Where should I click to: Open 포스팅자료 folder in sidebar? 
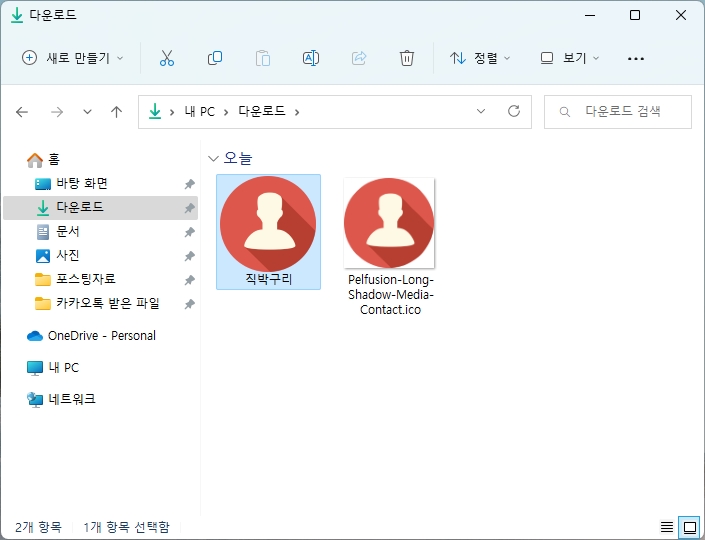click(x=75, y=279)
